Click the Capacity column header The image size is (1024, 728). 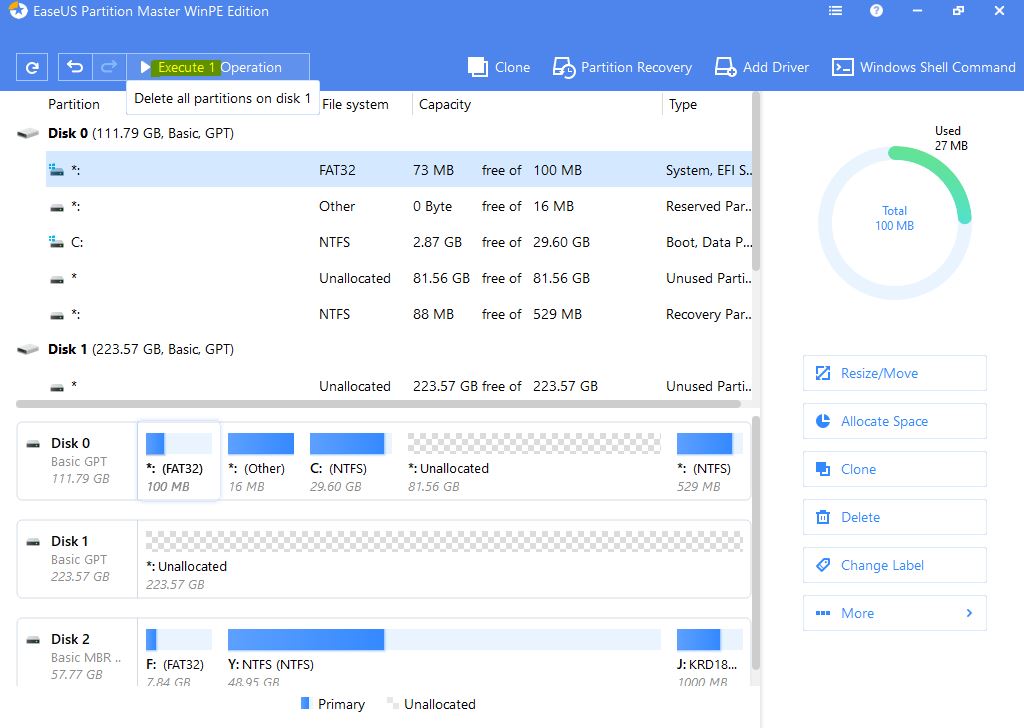tap(445, 104)
